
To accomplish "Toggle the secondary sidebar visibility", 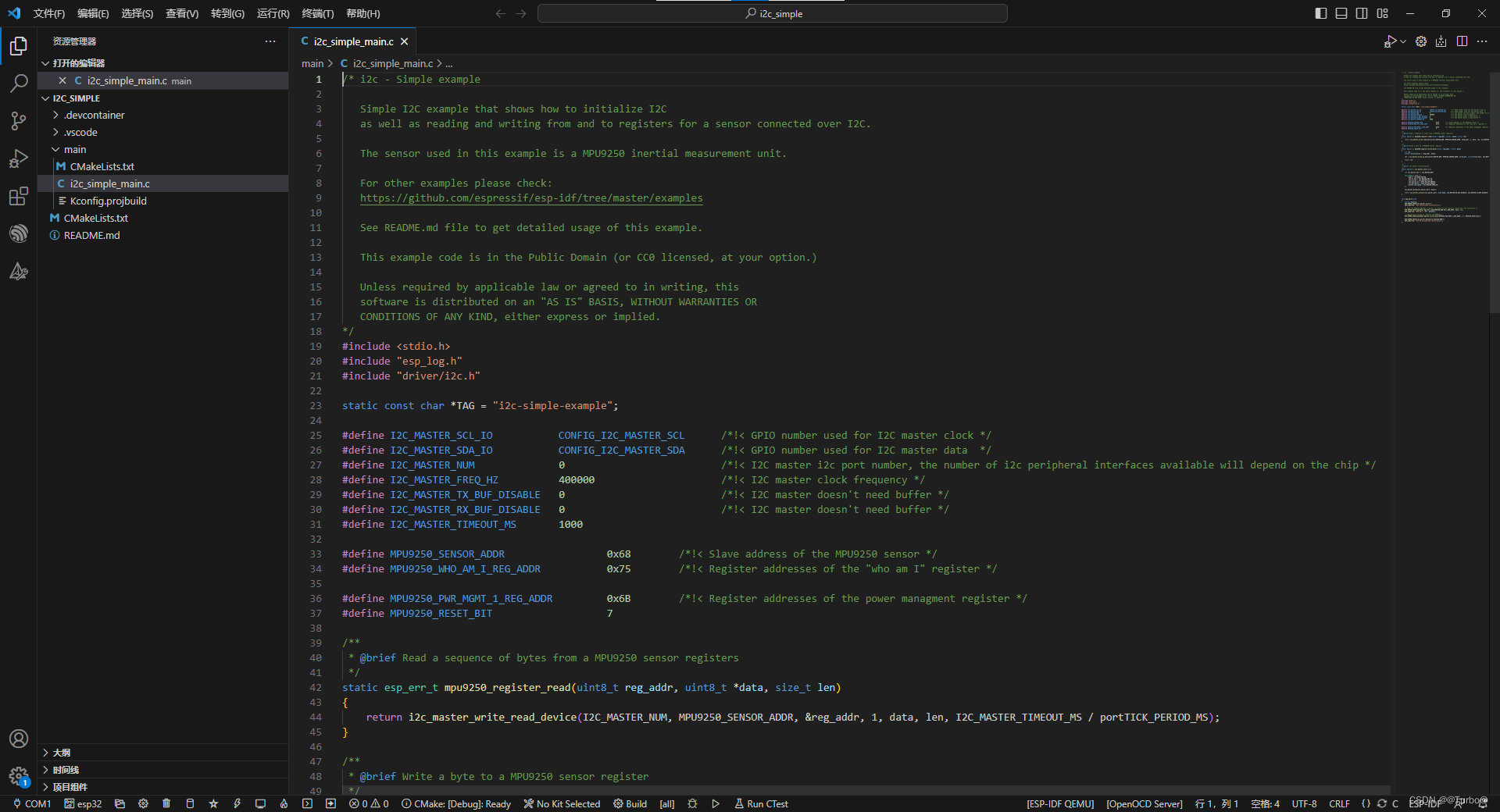I will tap(1362, 13).
